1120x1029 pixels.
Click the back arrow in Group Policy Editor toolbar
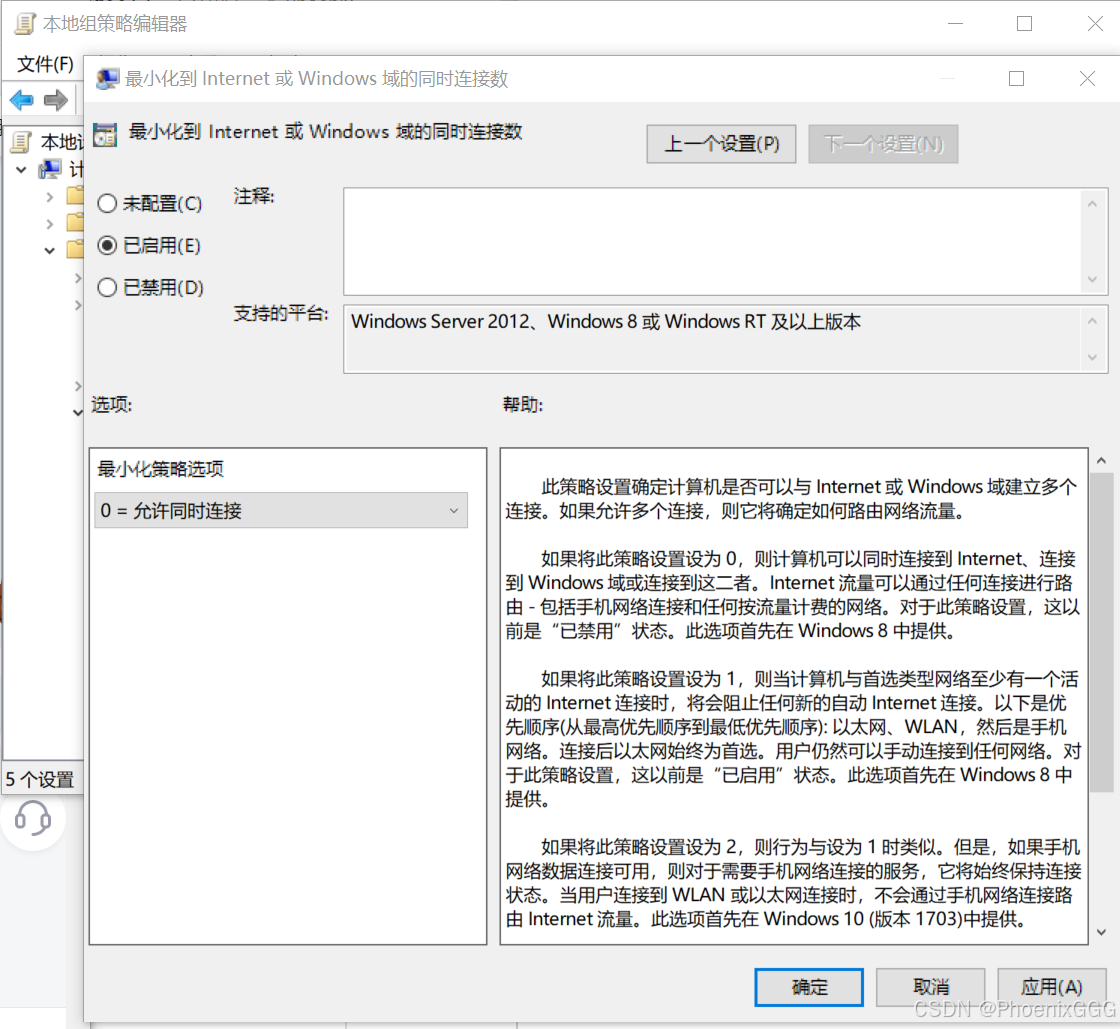click(21, 100)
